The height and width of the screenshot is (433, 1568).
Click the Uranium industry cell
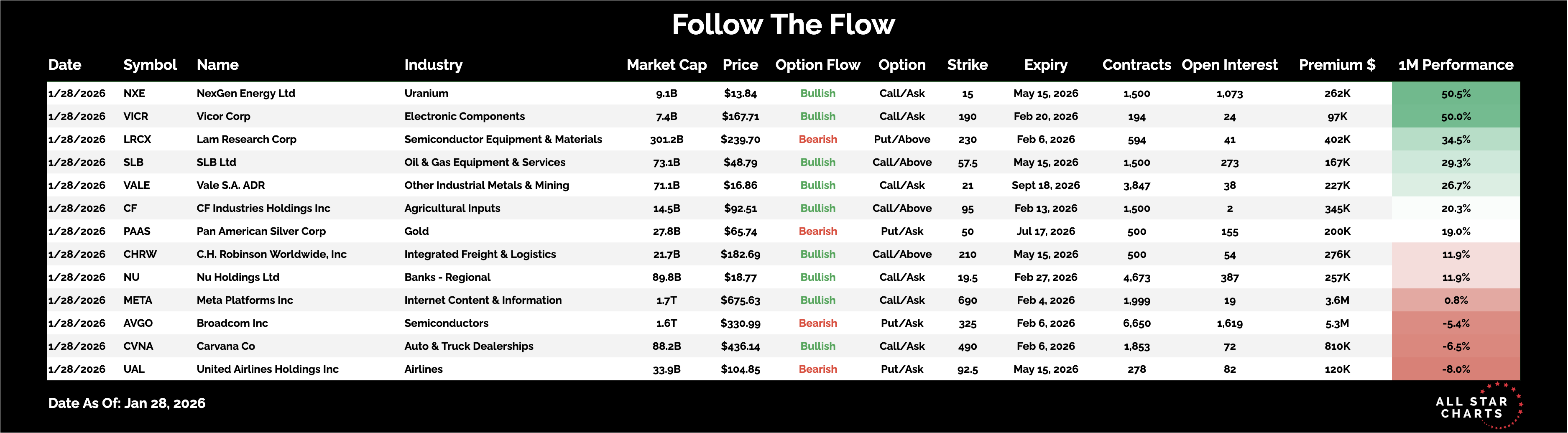[426, 94]
